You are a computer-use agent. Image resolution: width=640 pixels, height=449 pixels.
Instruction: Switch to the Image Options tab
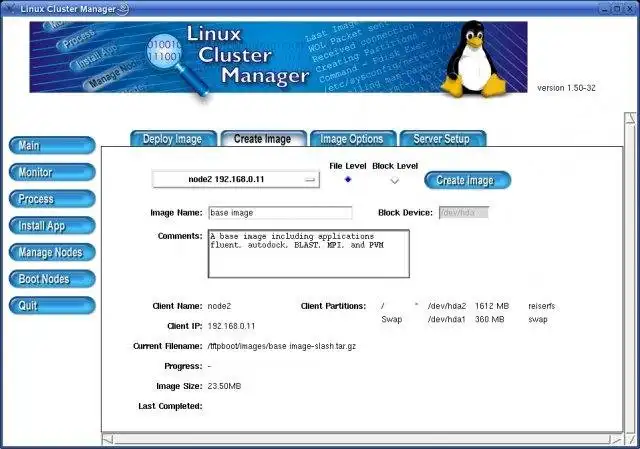pyautogui.click(x=353, y=139)
